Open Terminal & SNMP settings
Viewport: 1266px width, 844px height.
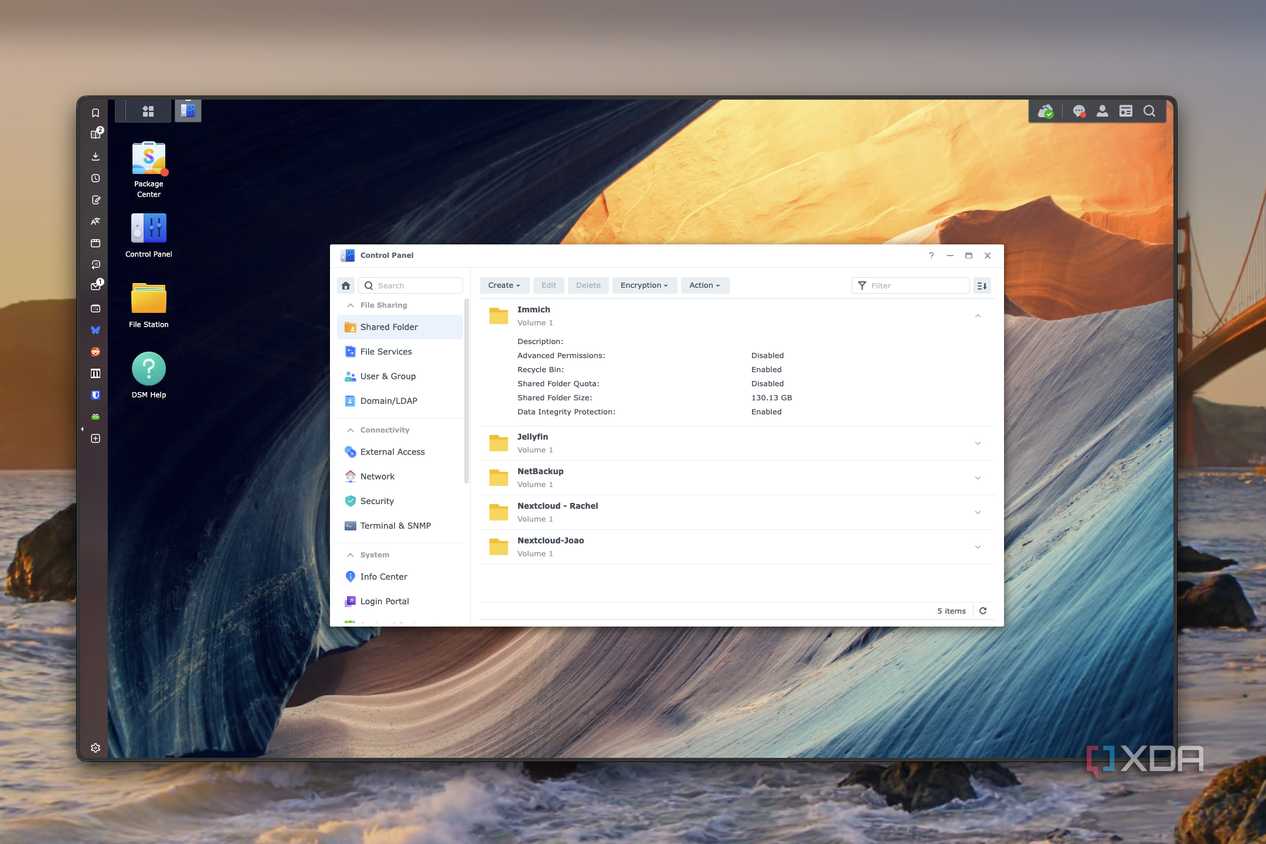400,526
